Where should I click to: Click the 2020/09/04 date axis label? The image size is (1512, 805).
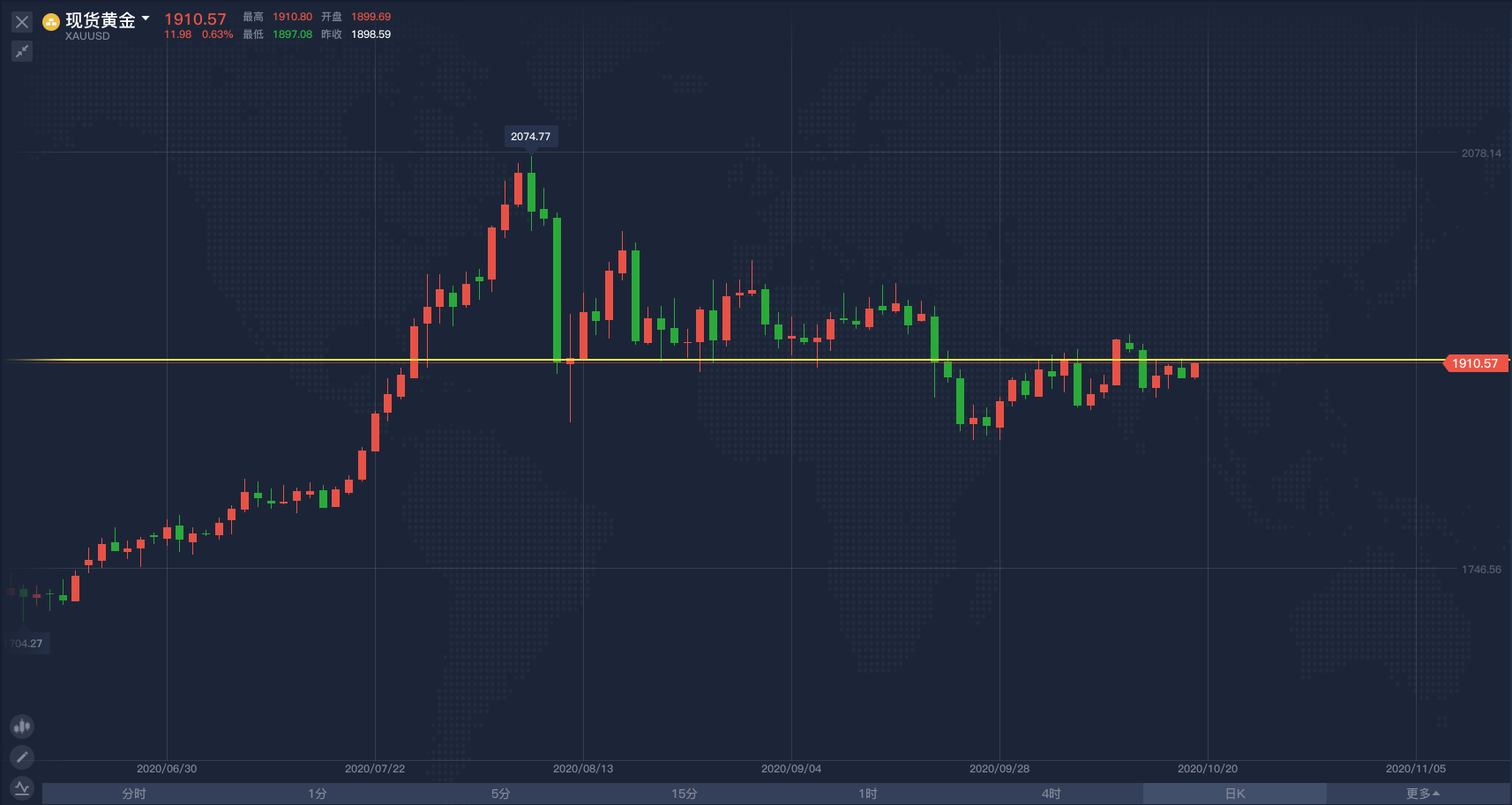click(791, 769)
